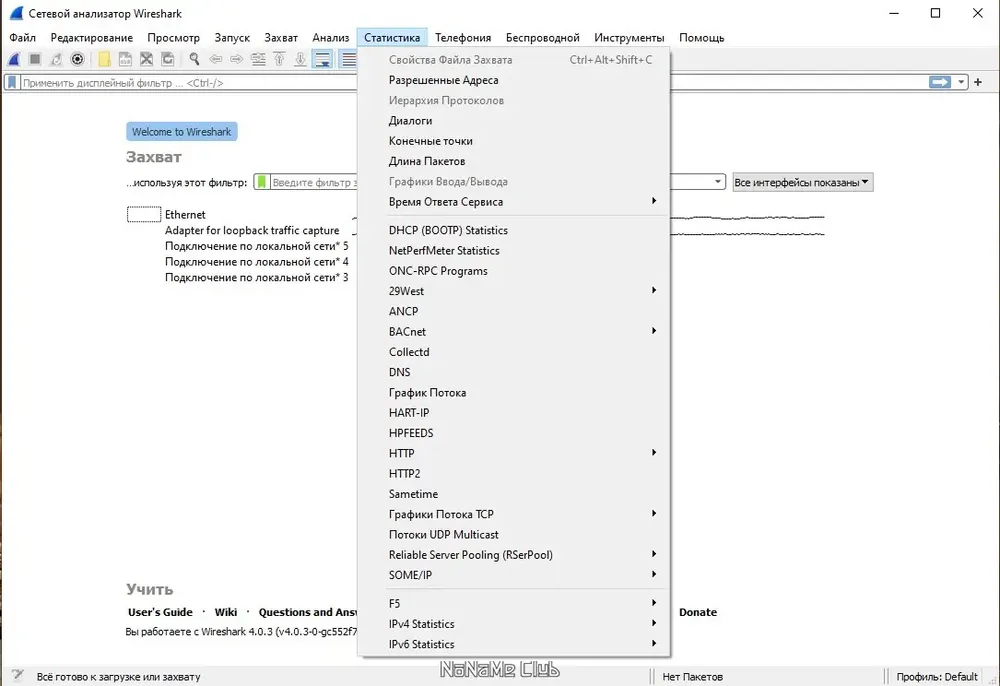Click the find packet magnifier icon

[x=195, y=60]
